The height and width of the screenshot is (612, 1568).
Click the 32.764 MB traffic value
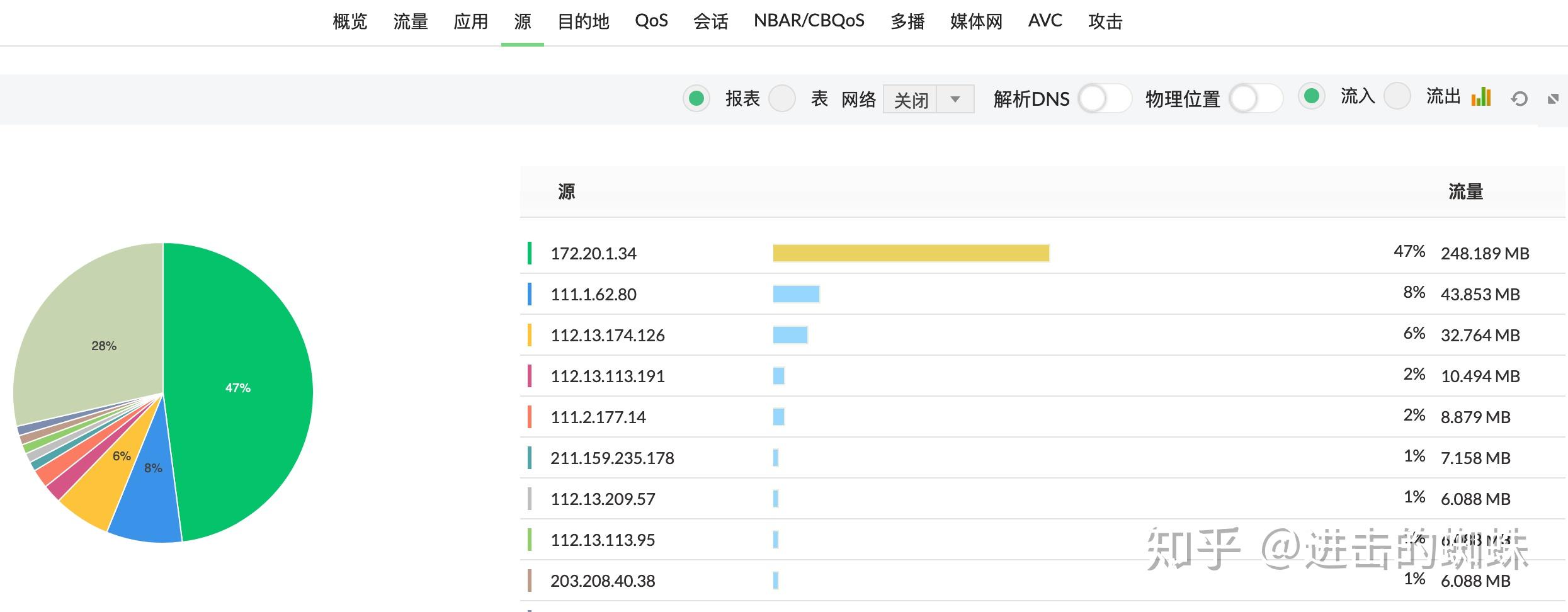1480,335
